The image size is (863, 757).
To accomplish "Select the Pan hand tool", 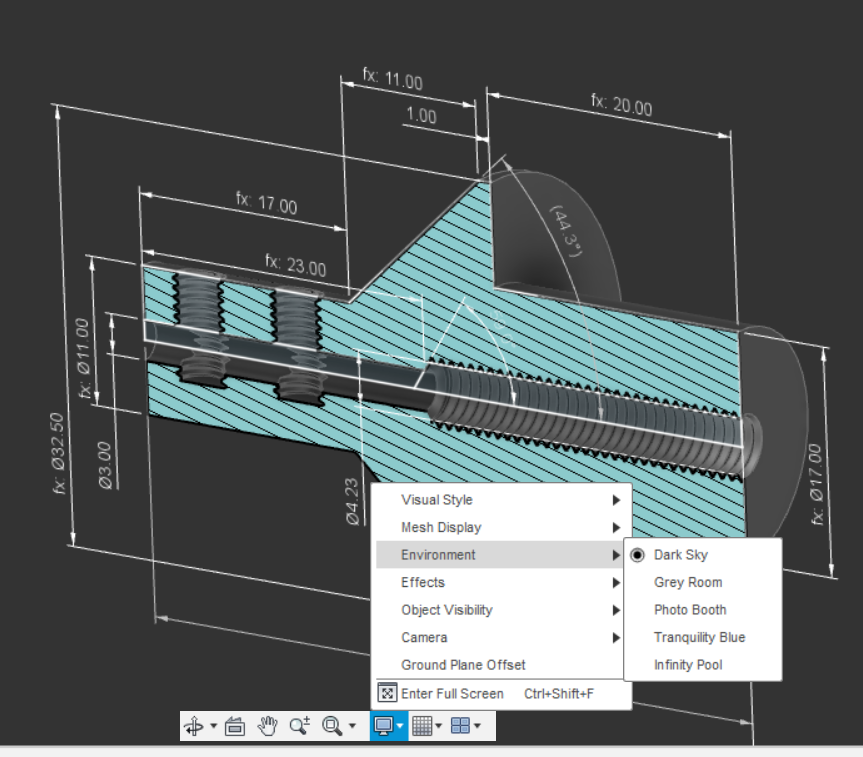I will 267,726.
